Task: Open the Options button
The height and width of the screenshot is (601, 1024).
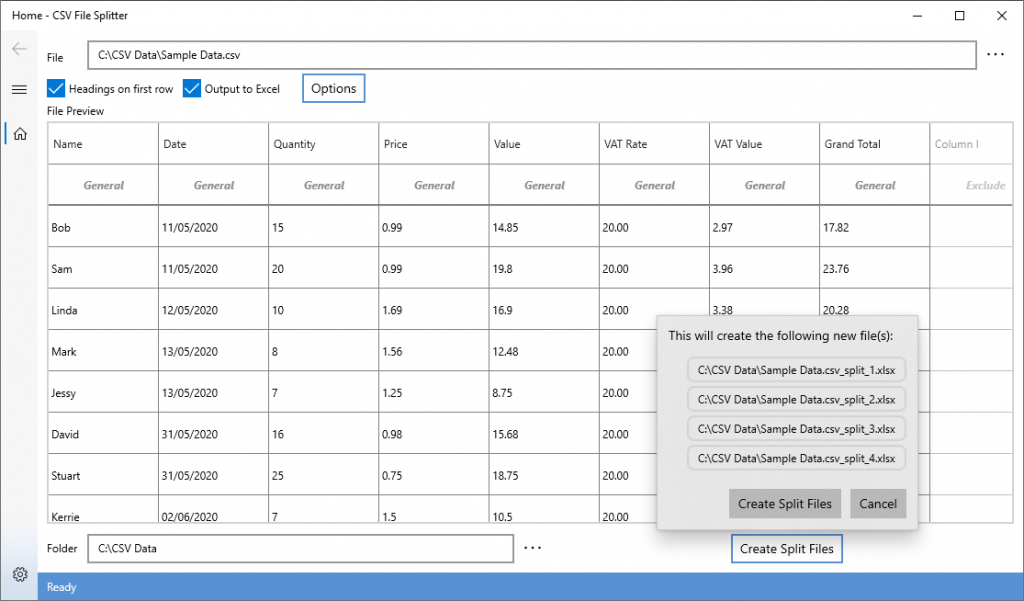Action: pos(333,89)
